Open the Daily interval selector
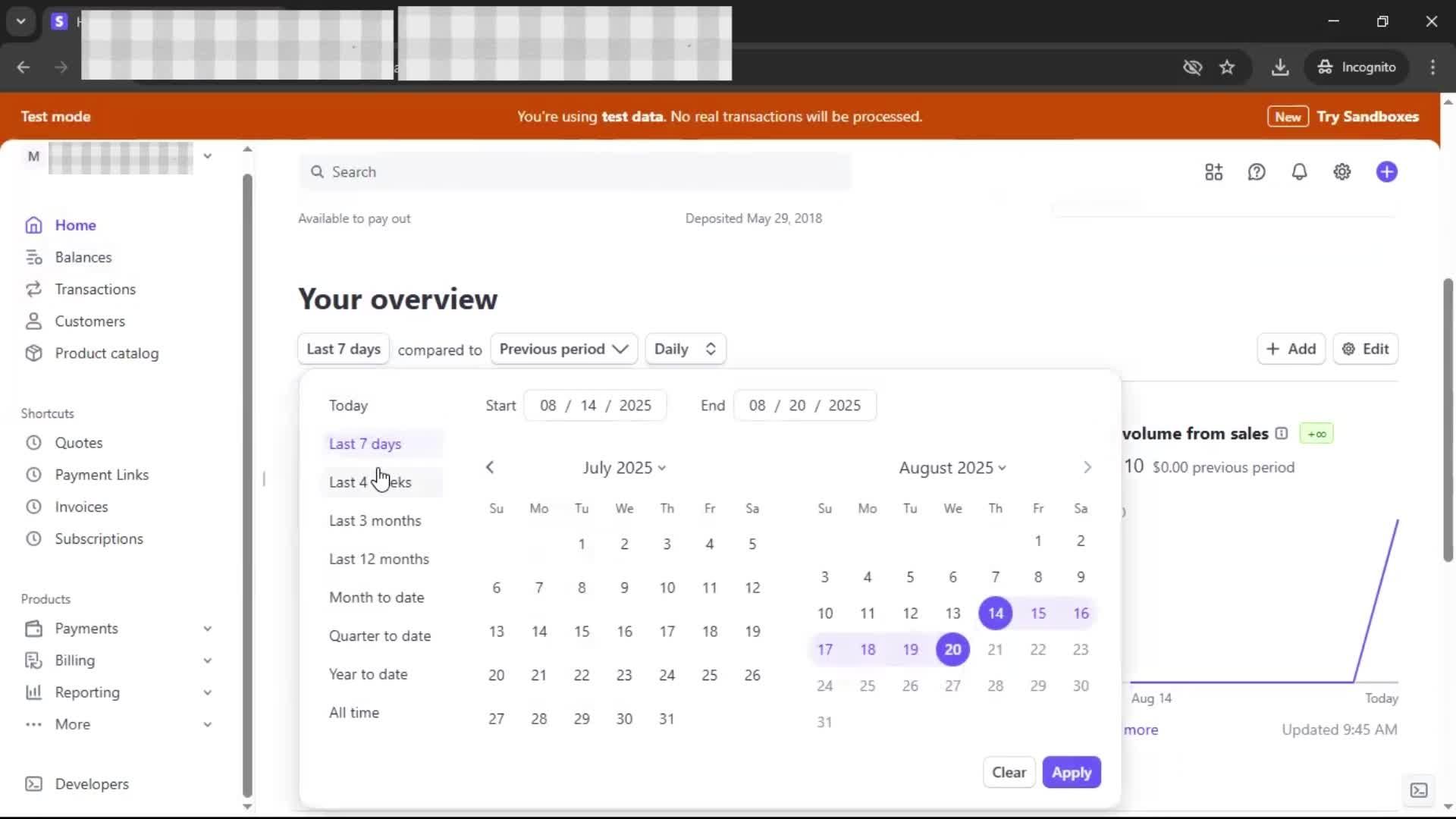The width and height of the screenshot is (1456, 819). click(x=685, y=349)
